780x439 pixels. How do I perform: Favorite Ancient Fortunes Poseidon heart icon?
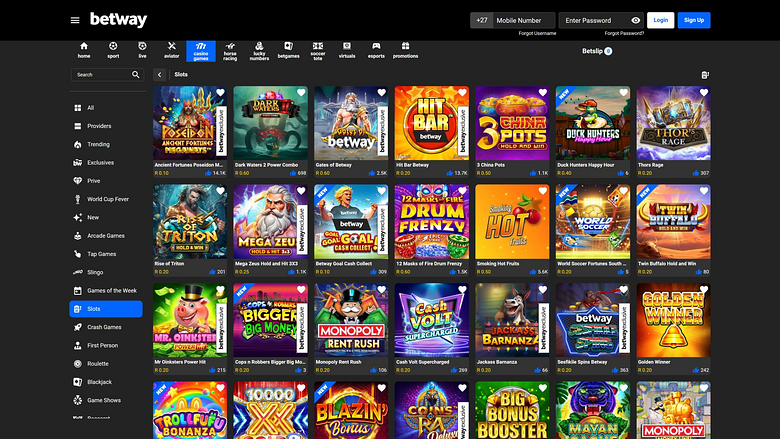pos(220,92)
